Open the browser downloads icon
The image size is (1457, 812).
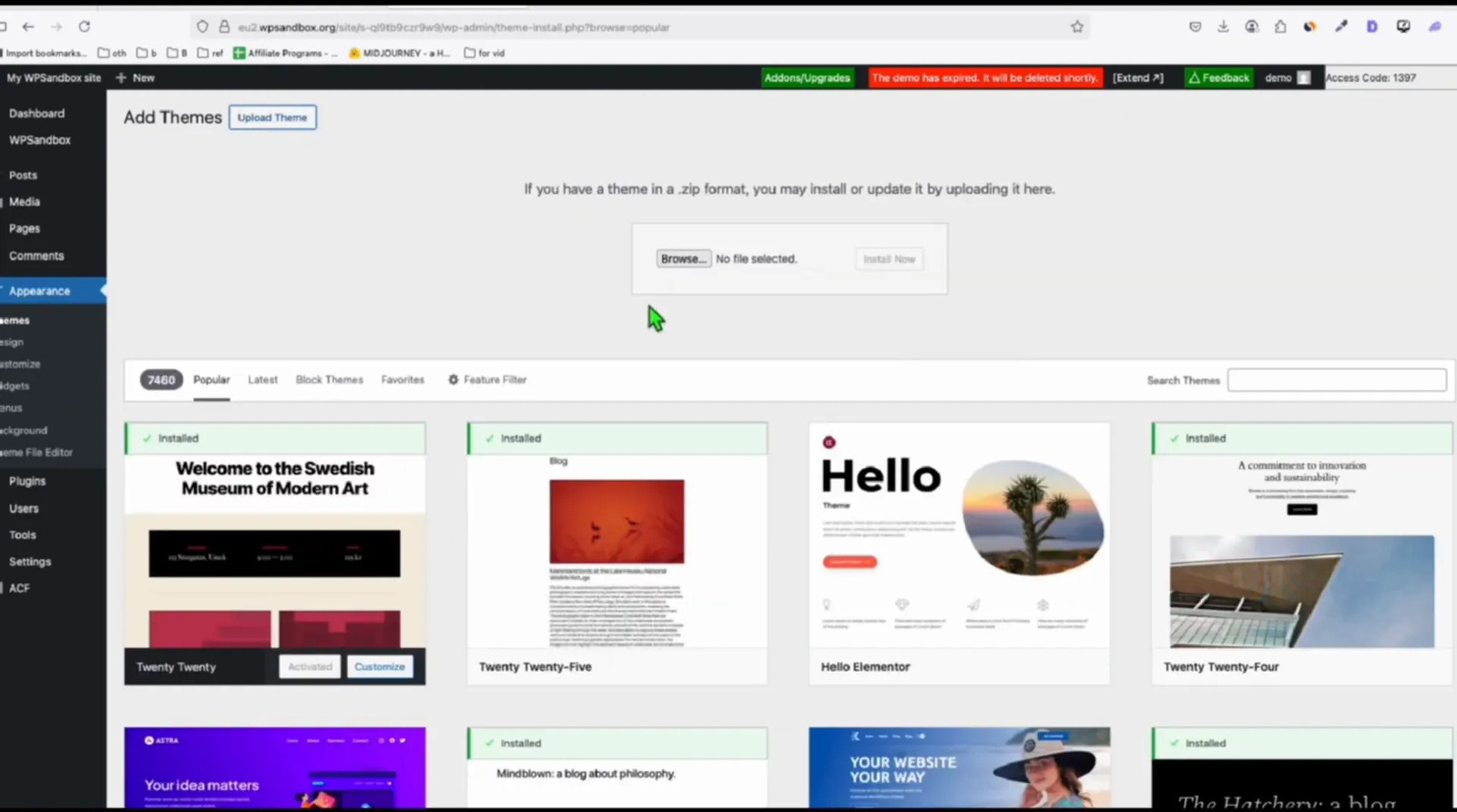(1223, 27)
